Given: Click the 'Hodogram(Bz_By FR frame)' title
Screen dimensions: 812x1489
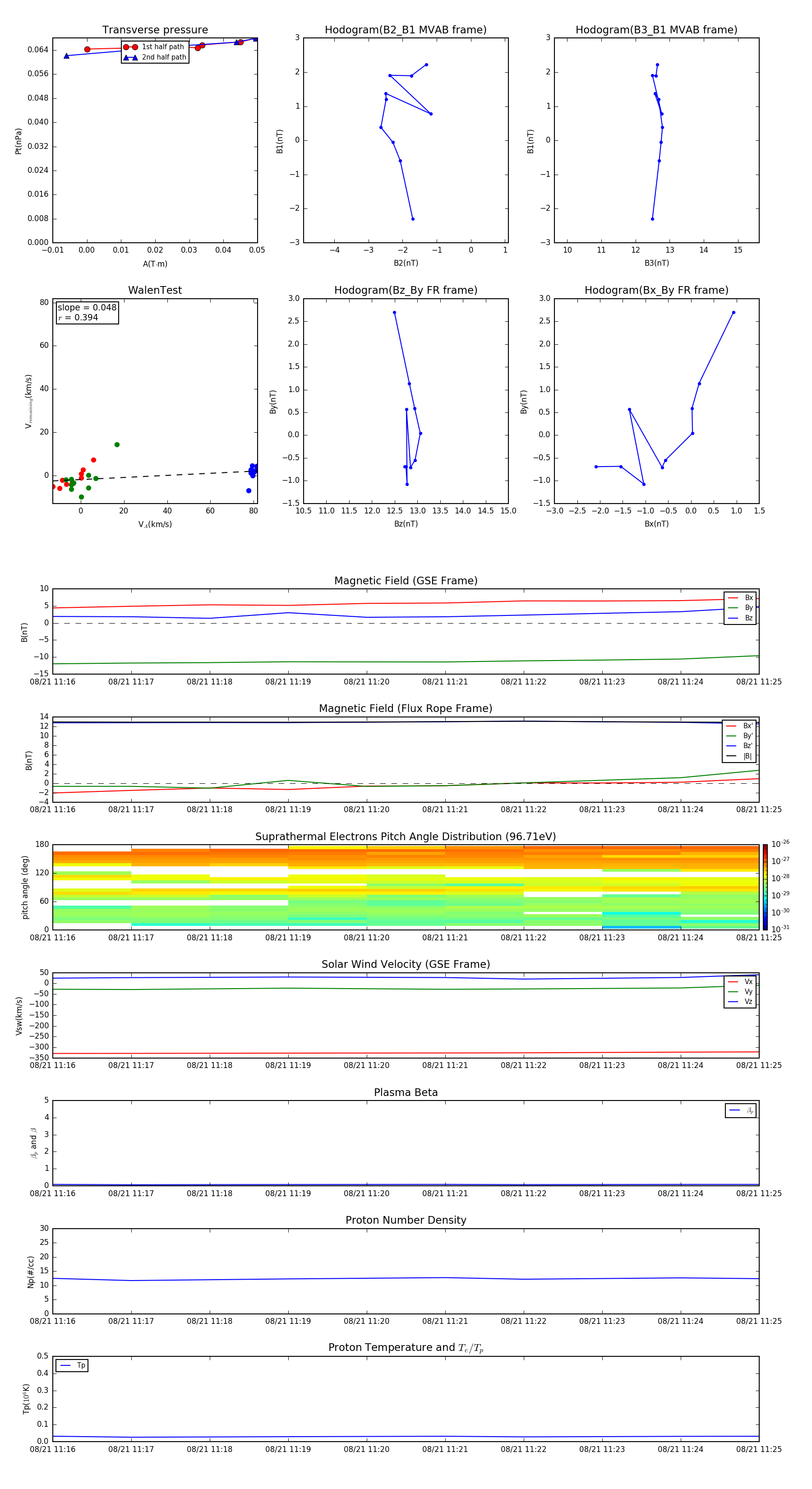Looking at the screenshot, I should (406, 290).
